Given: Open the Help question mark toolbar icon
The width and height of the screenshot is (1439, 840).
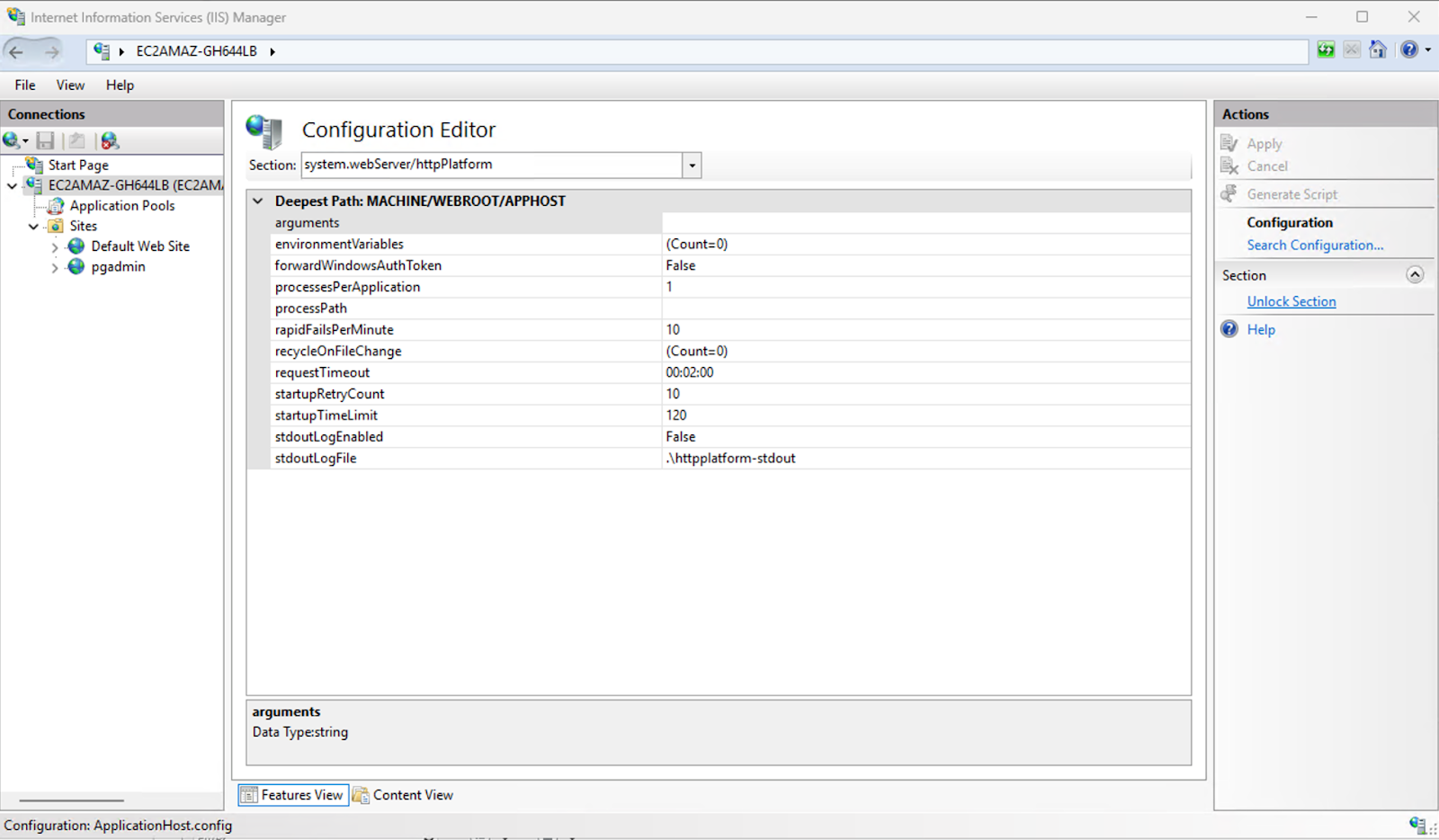Looking at the screenshot, I should point(1409,50).
